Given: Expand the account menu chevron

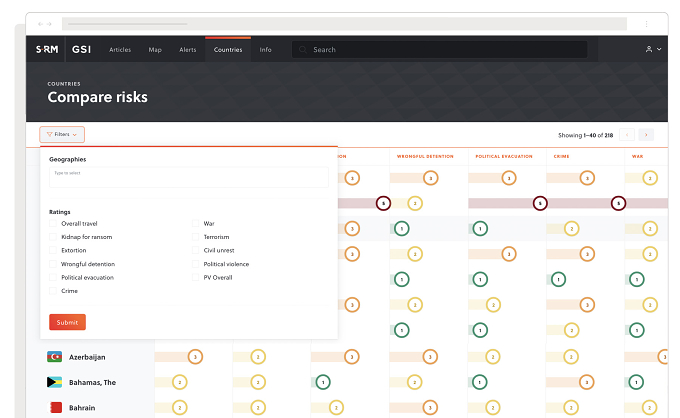Looking at the screenshot, I should click(x=659, y=49).
